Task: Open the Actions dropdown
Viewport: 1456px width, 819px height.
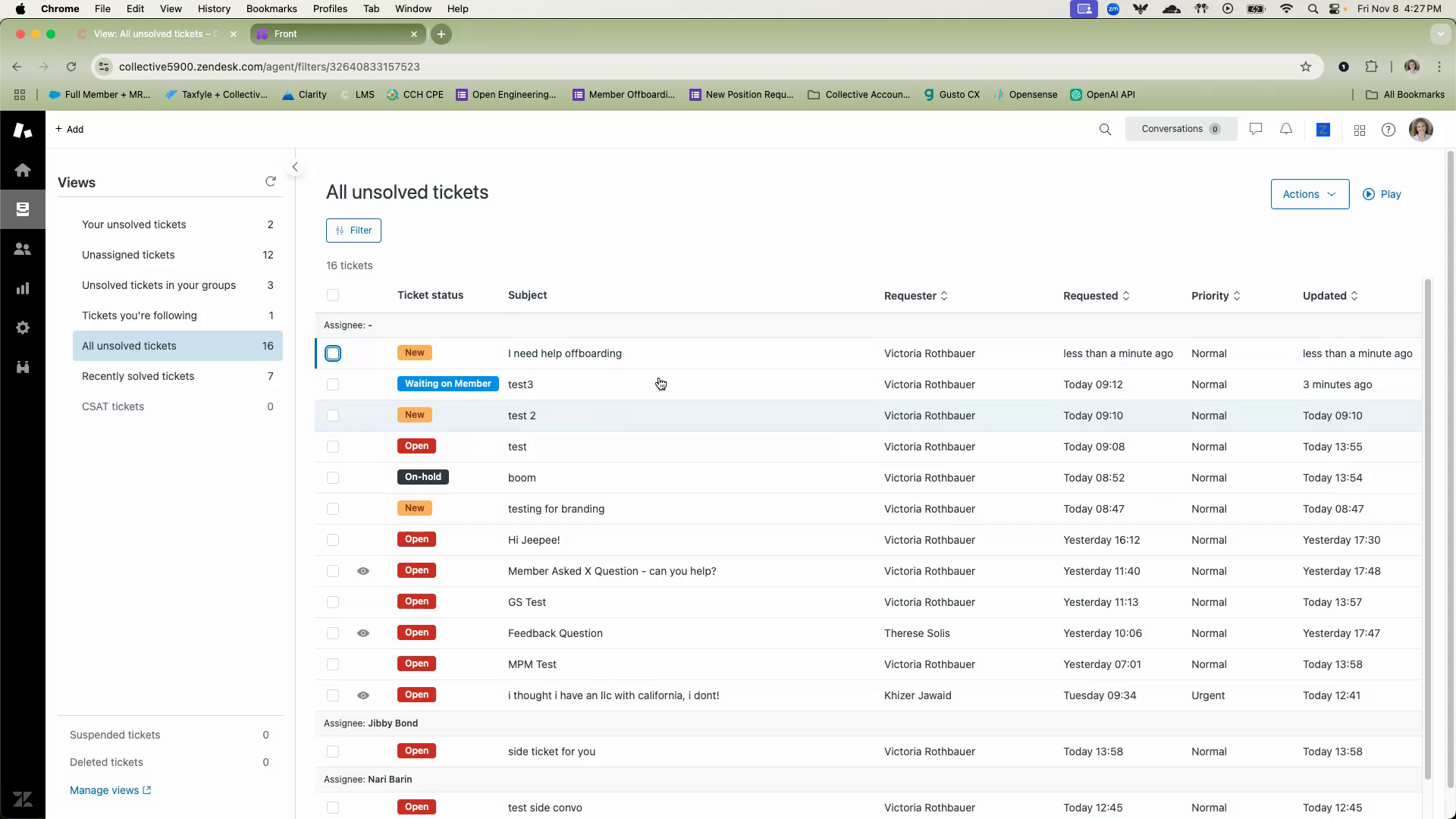Action: [x=1310, y=194]
